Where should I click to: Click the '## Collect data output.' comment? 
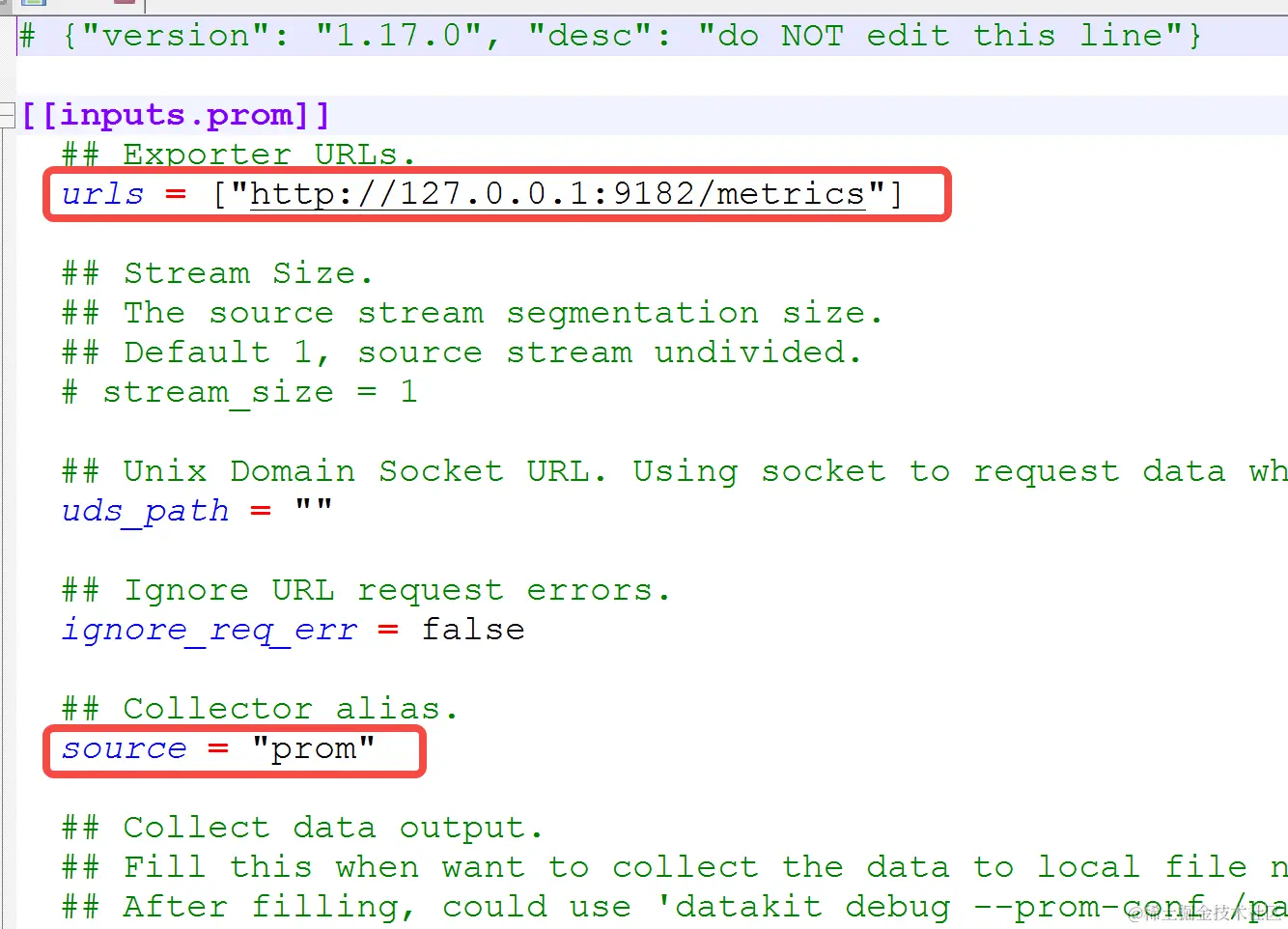pyautogui.click(x=302, y=828)
